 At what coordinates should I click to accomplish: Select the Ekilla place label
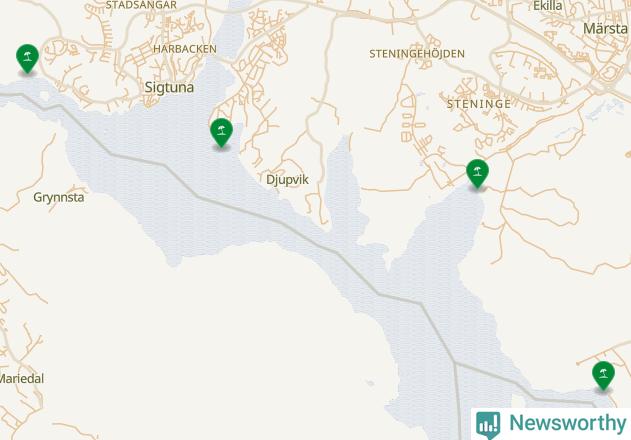pos(548,6)
